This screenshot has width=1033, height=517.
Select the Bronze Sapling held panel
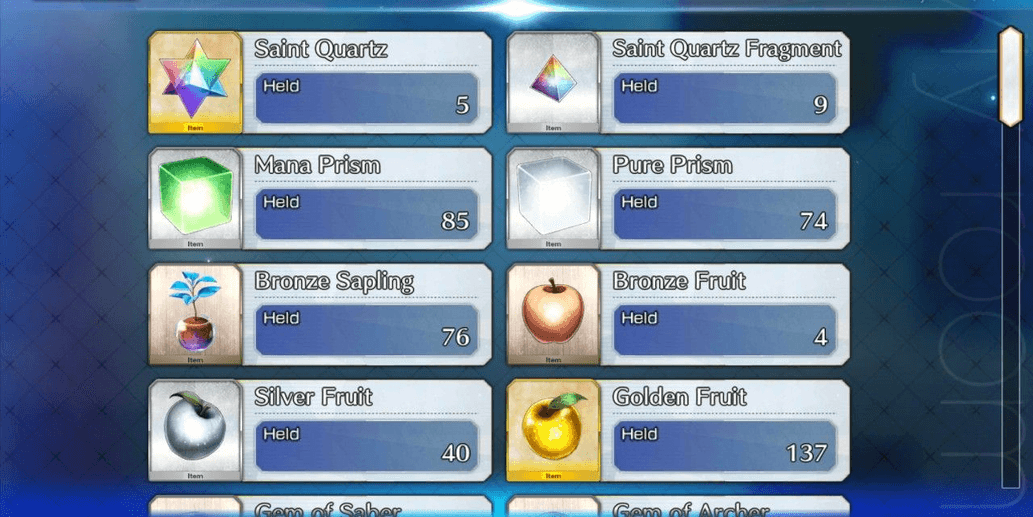tap(367, 330)
